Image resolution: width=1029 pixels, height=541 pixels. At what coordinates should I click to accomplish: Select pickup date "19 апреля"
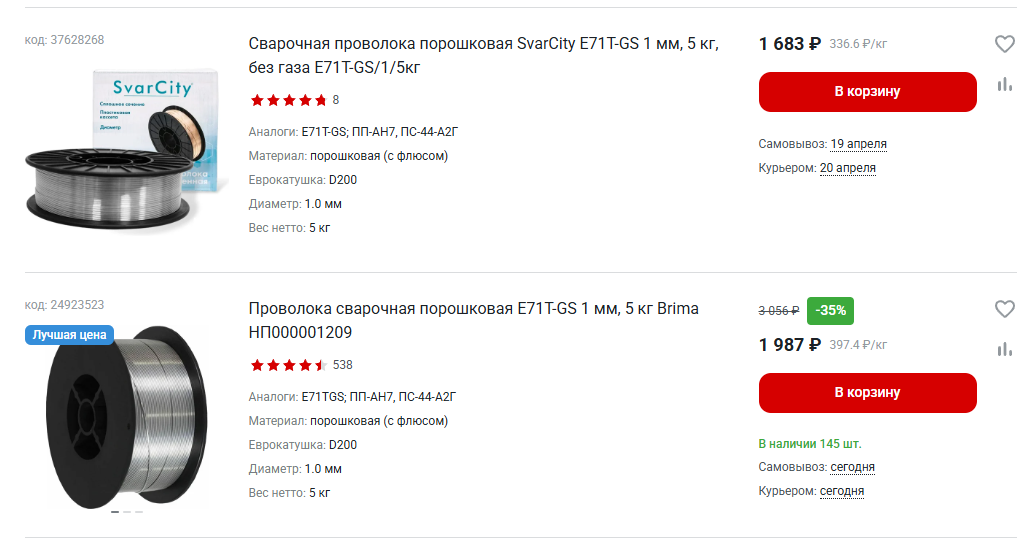click(x=858, y=144)
